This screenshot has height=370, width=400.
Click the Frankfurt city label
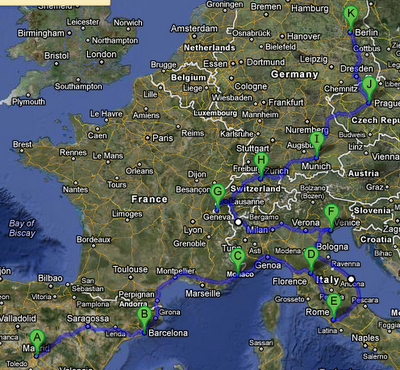tap(286, 102)
